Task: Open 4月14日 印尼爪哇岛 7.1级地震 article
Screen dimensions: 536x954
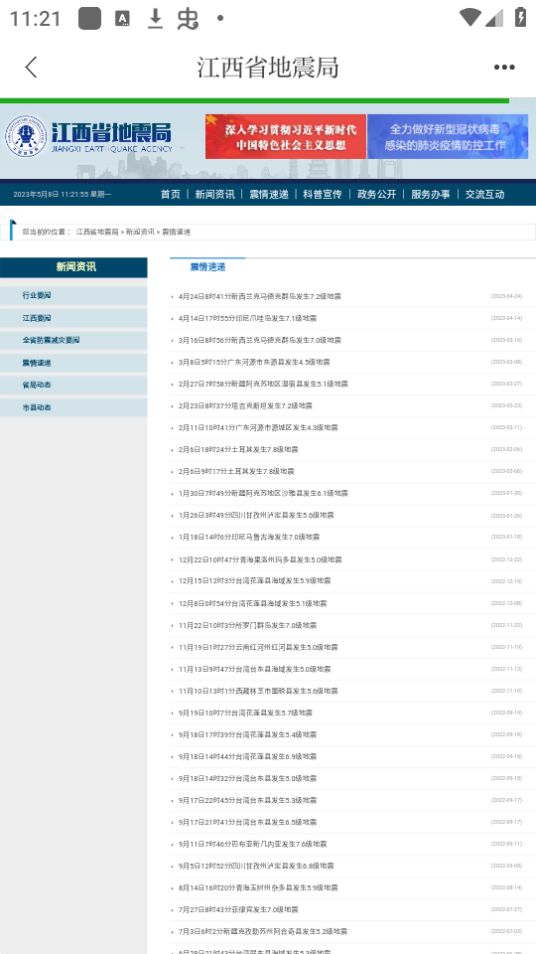Action: click(248, 318)
